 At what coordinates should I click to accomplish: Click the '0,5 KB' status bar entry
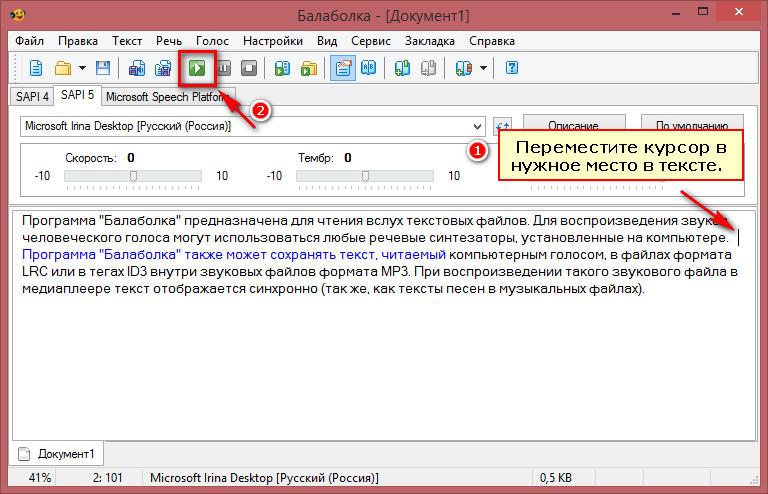pos(555,478)
